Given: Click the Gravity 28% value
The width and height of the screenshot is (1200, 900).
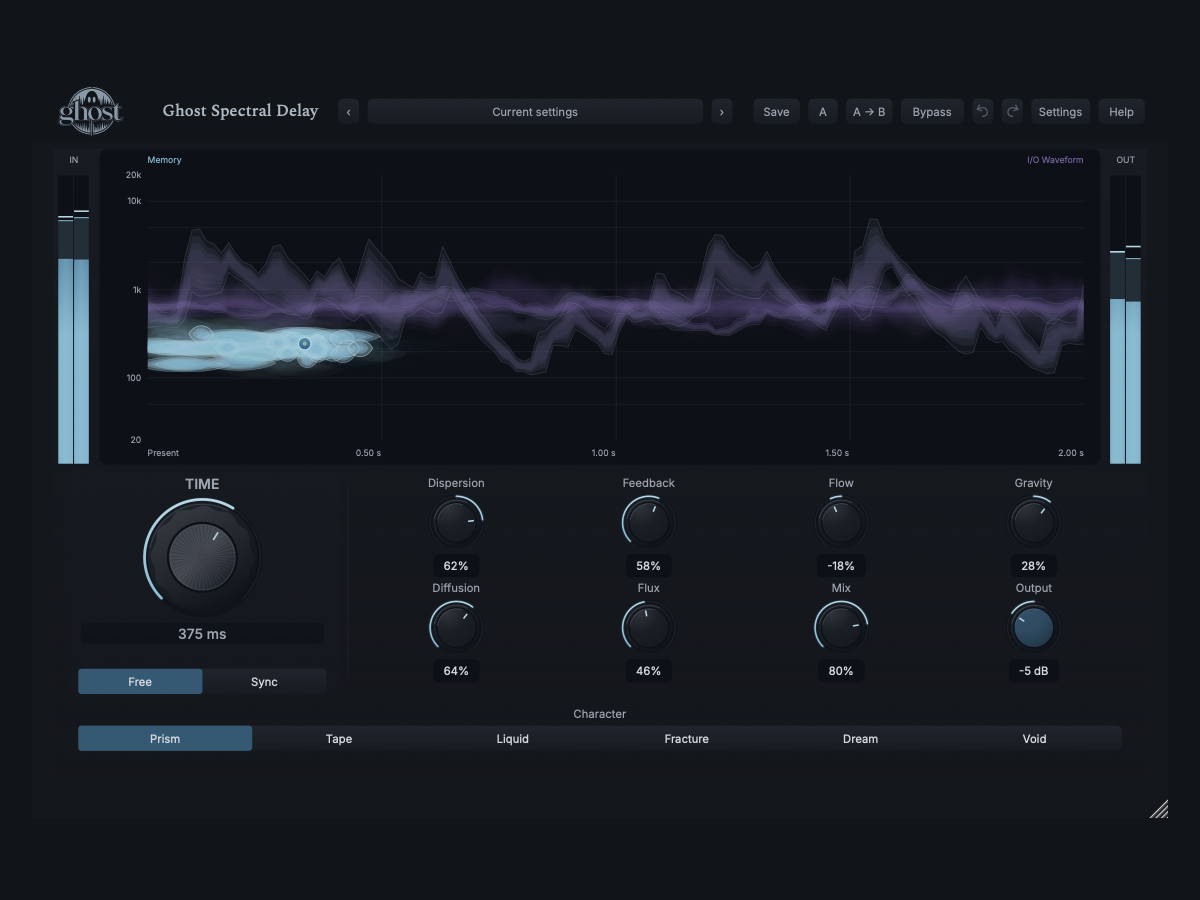Looking at the screenshot, I should click(1033, 566).
